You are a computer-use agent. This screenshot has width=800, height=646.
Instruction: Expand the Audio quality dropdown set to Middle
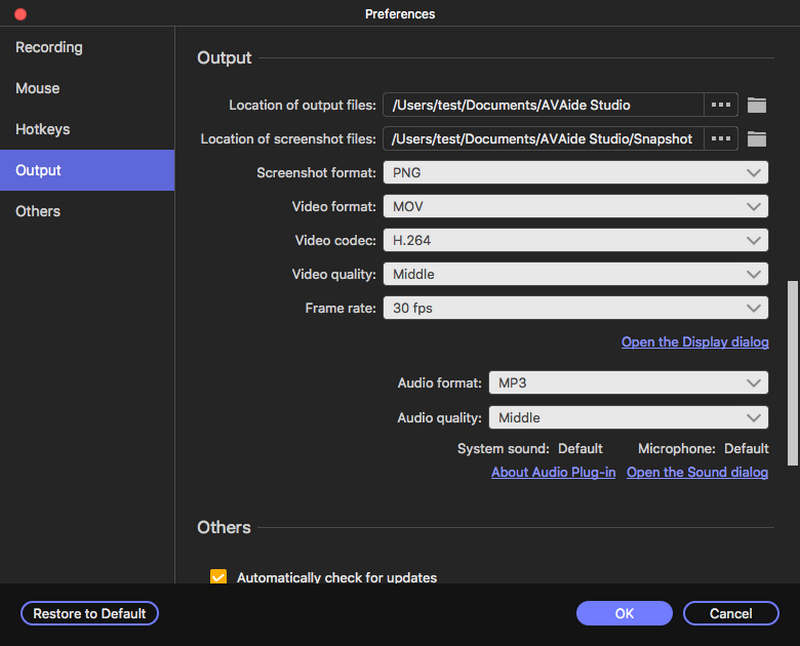[628, 417]
